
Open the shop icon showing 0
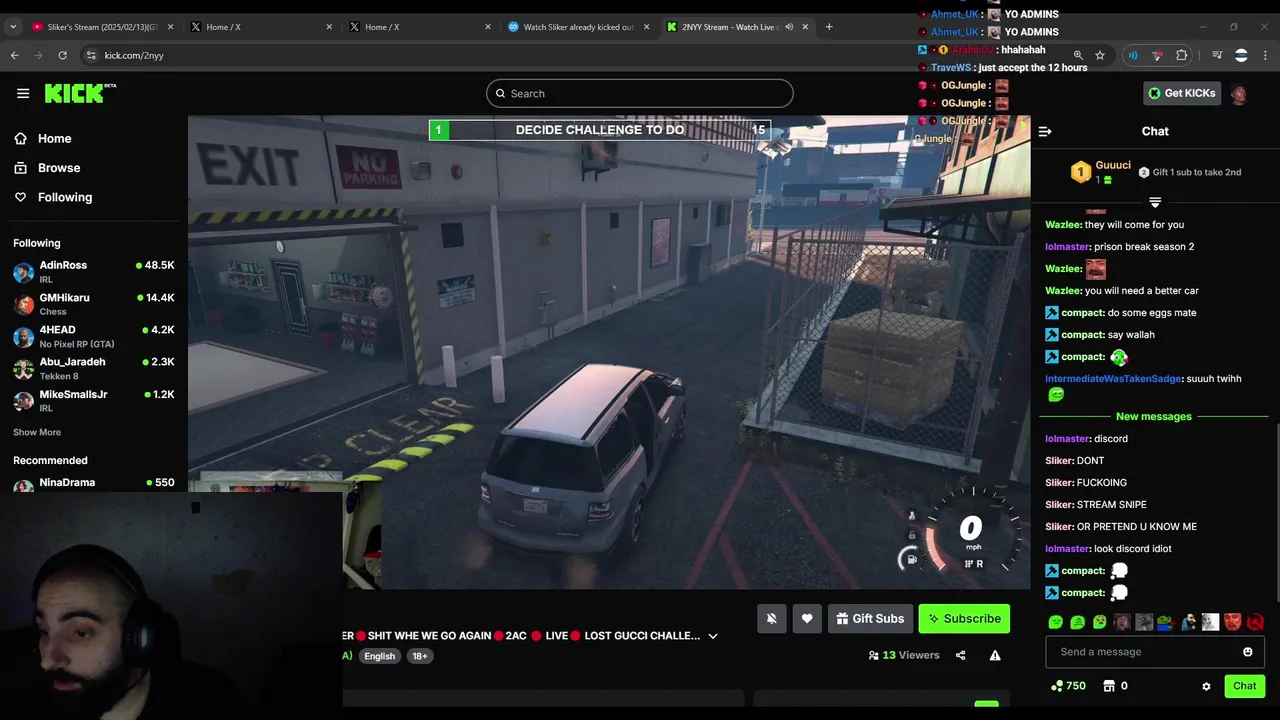click(x=1115, y=686)
